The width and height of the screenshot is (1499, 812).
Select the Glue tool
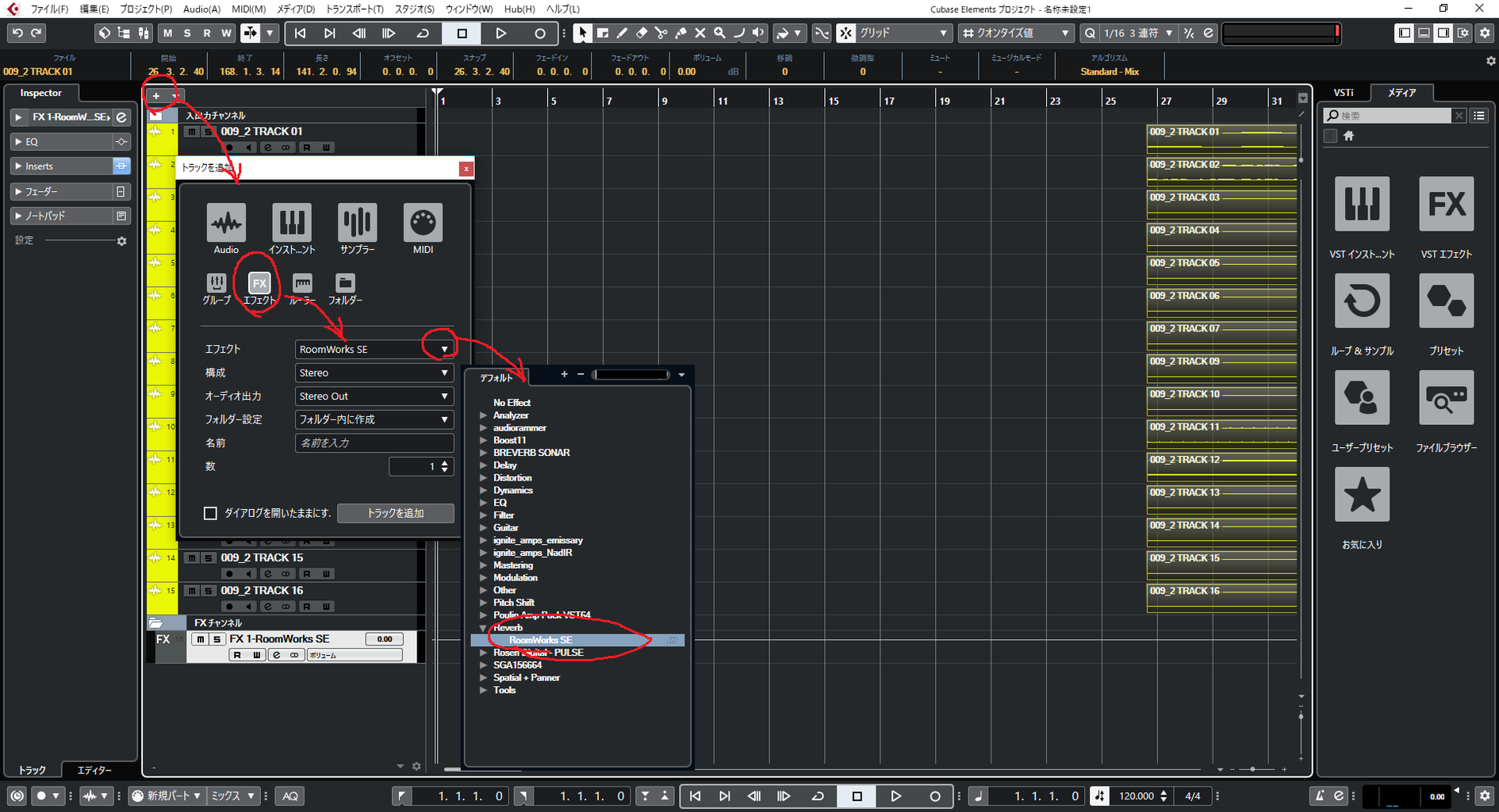pos(680,33)
